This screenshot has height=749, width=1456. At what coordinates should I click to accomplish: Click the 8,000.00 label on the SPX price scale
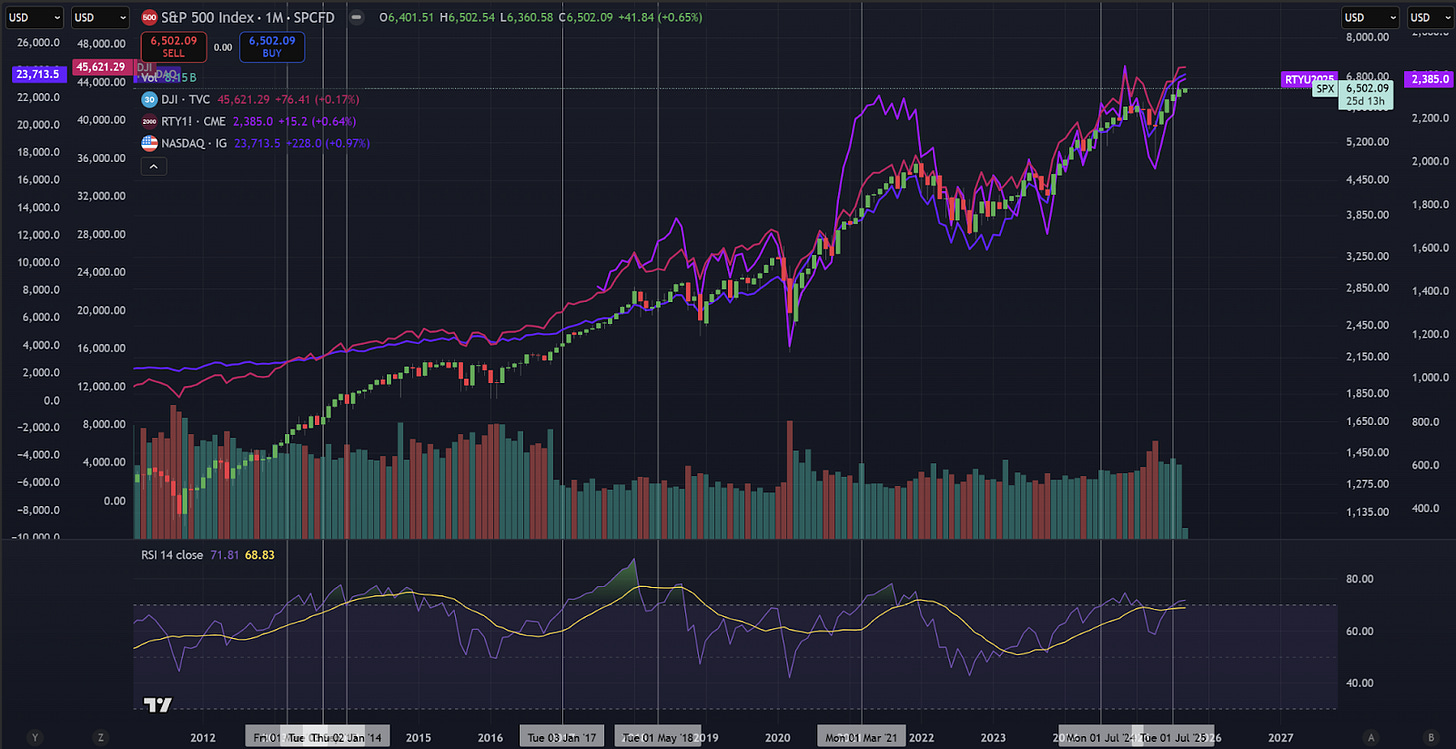pyautogui.click(x=1366, y=37)
